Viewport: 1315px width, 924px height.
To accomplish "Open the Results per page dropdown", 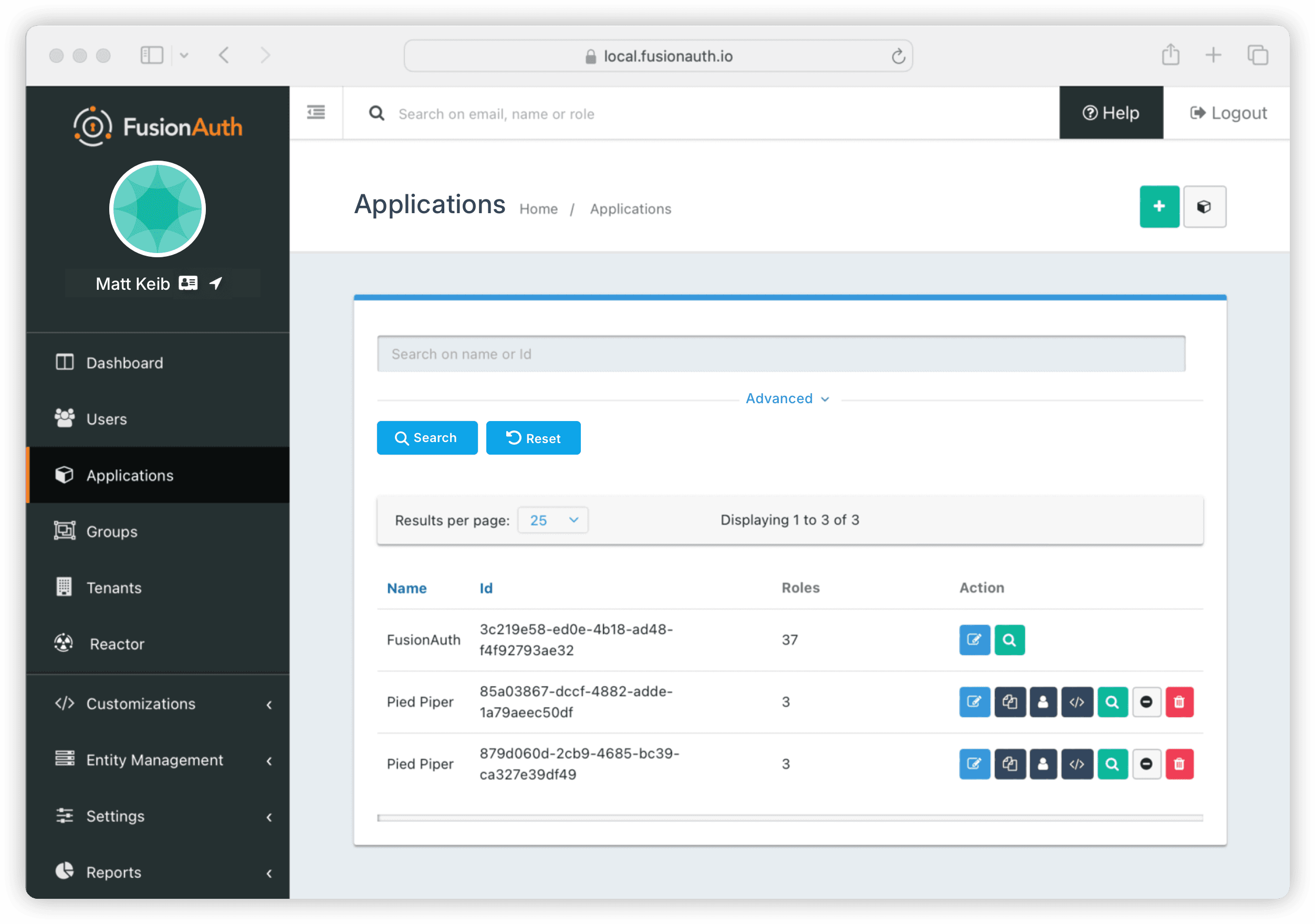I will [552, 520].
